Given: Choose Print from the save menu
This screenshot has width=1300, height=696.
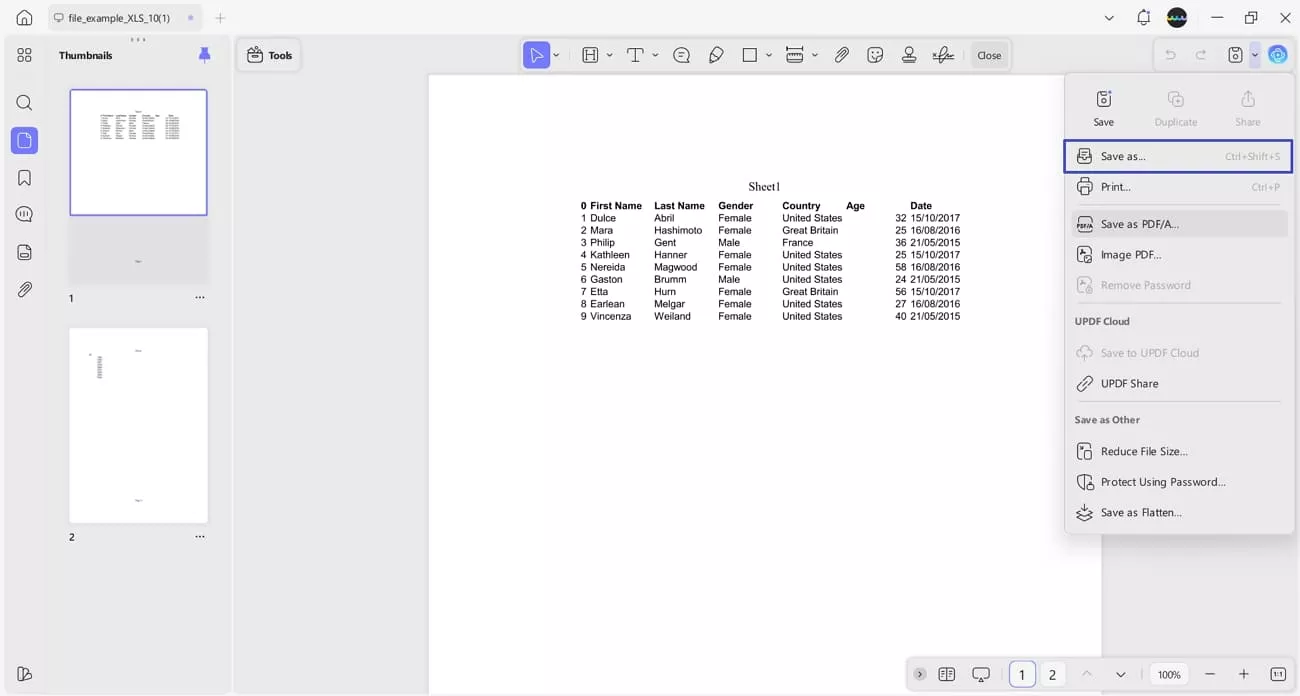Looking at the screenshot, I should 1115,187.
